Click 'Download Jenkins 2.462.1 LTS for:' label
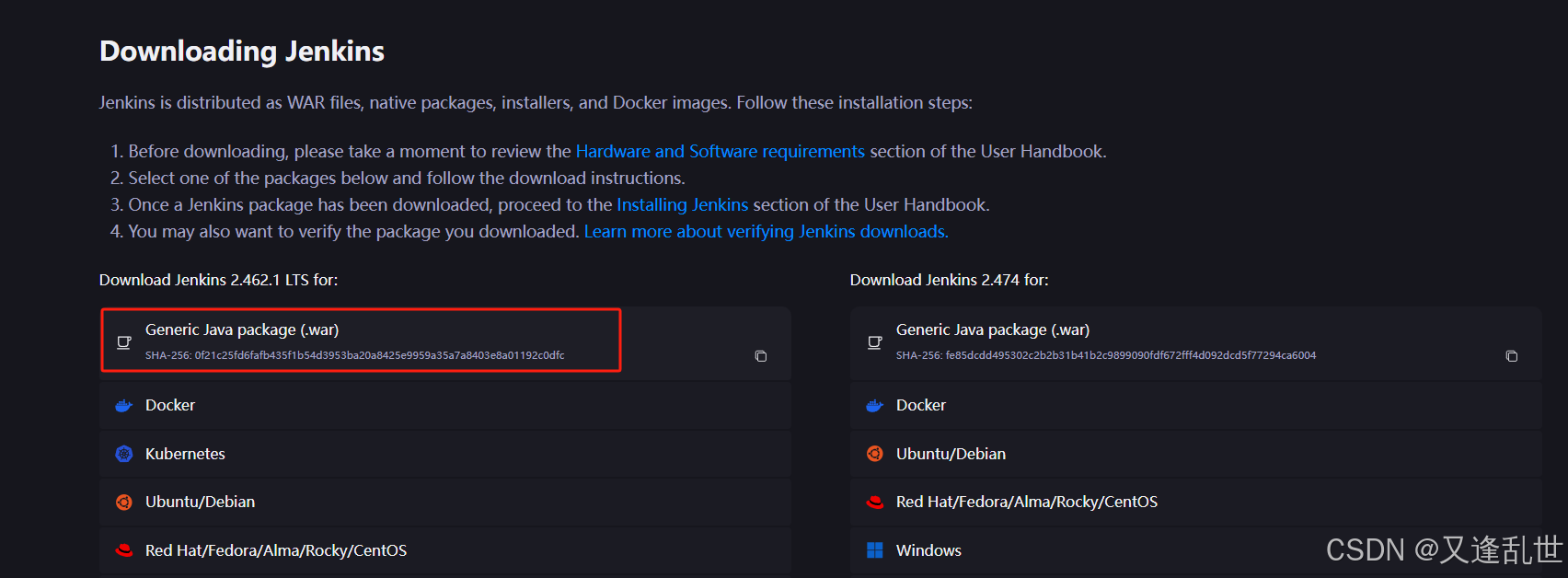The height and width of the screenshot is (578, 1568). click(219, 280)
